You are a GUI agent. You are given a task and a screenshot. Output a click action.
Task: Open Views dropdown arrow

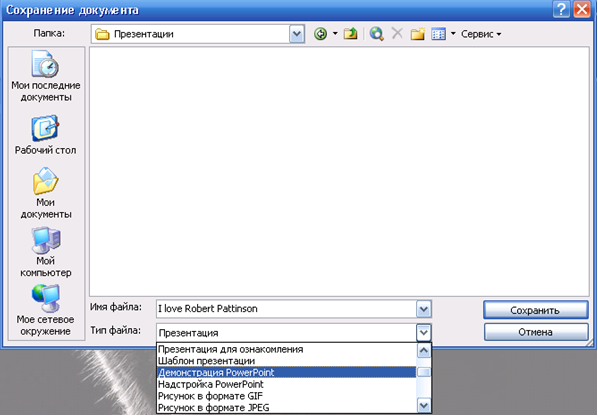[x=453, y=34]
